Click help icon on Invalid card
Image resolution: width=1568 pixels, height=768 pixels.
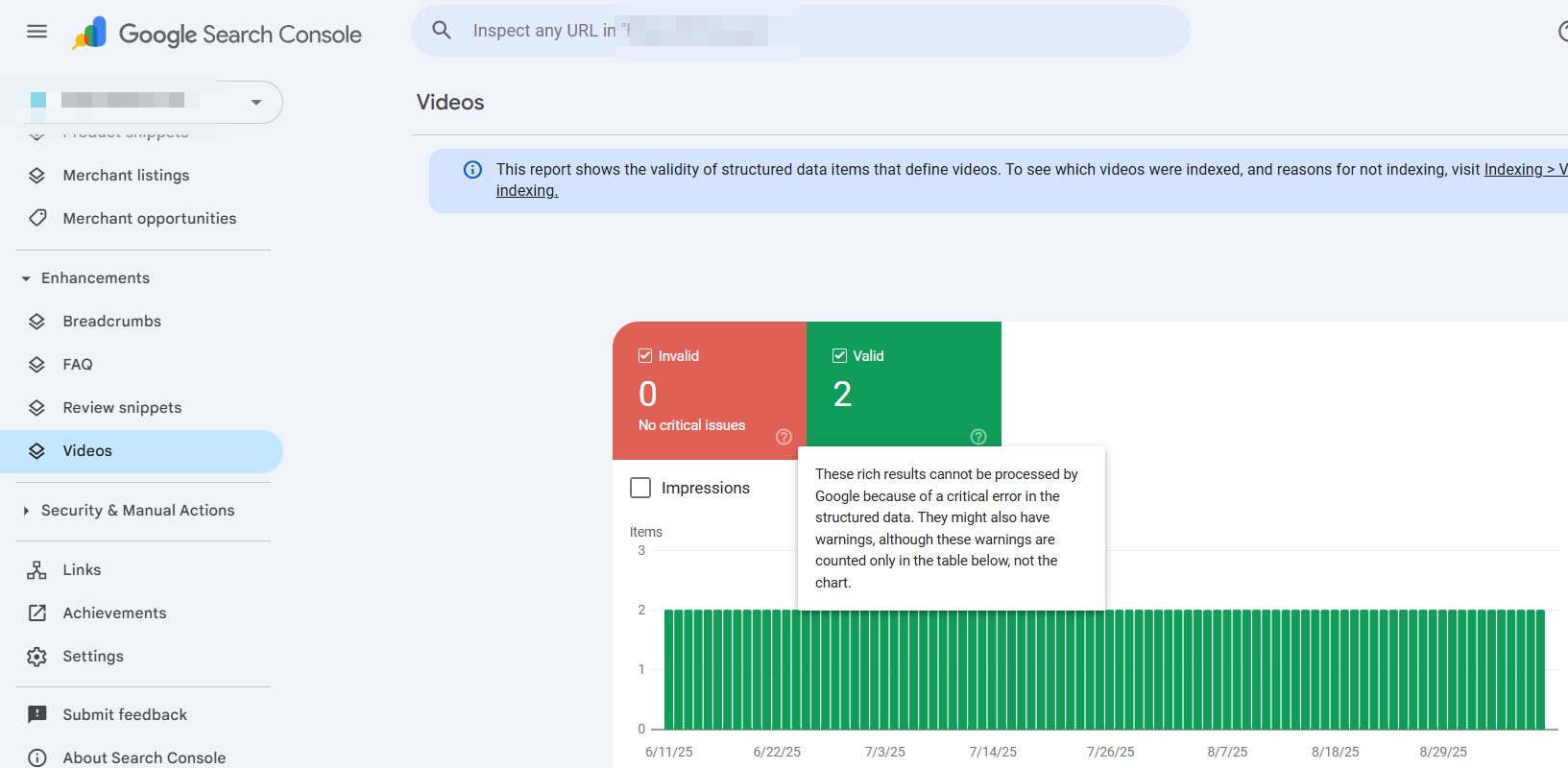tap(784, 437)
